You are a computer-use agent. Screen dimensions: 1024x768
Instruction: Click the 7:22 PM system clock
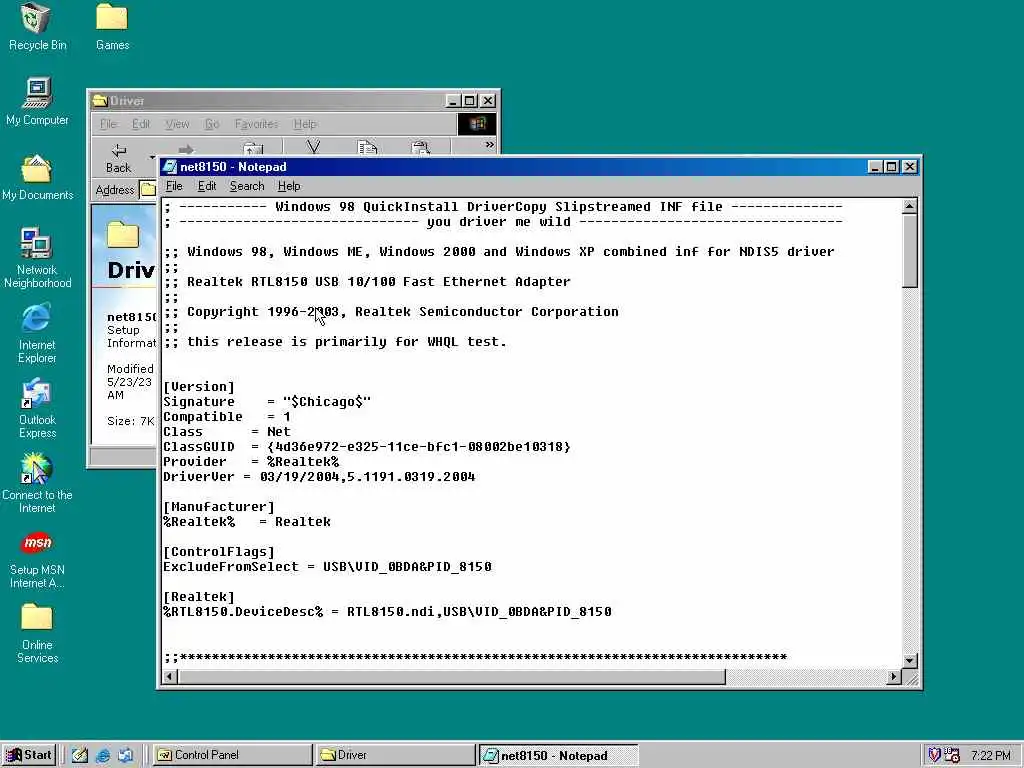(991, 756)
